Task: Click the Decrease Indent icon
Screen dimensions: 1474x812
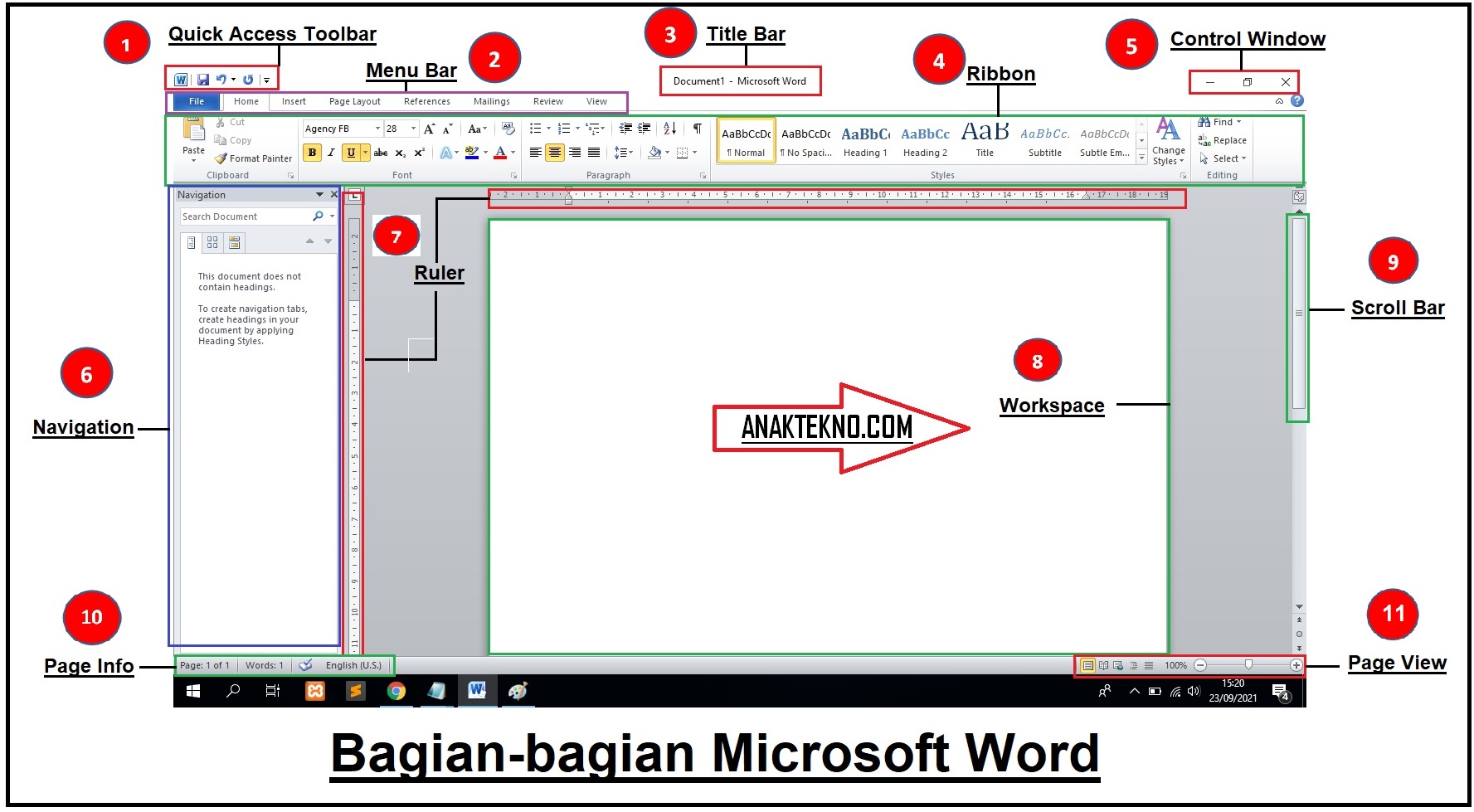Action: [625, 129]
